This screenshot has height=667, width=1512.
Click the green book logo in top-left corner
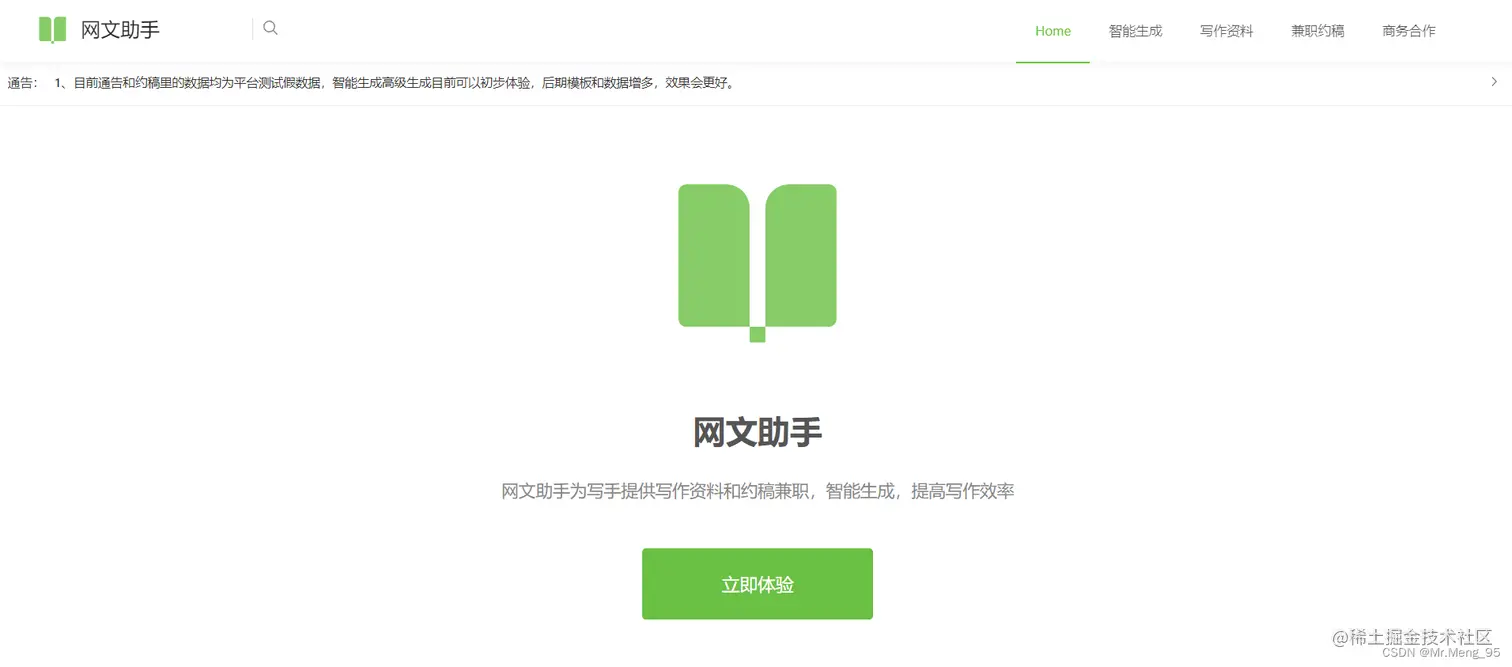51,29
